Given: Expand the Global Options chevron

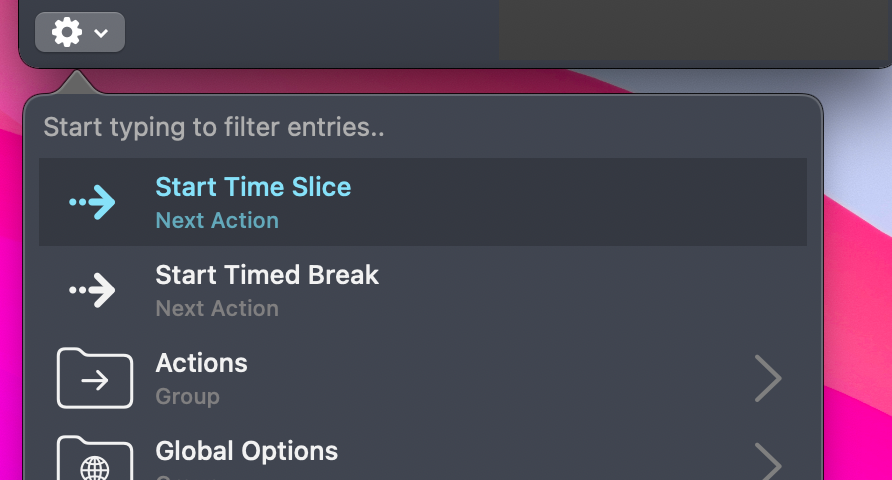Looking at the screenshot, I should pyautogui.click(x=768, y=462).
